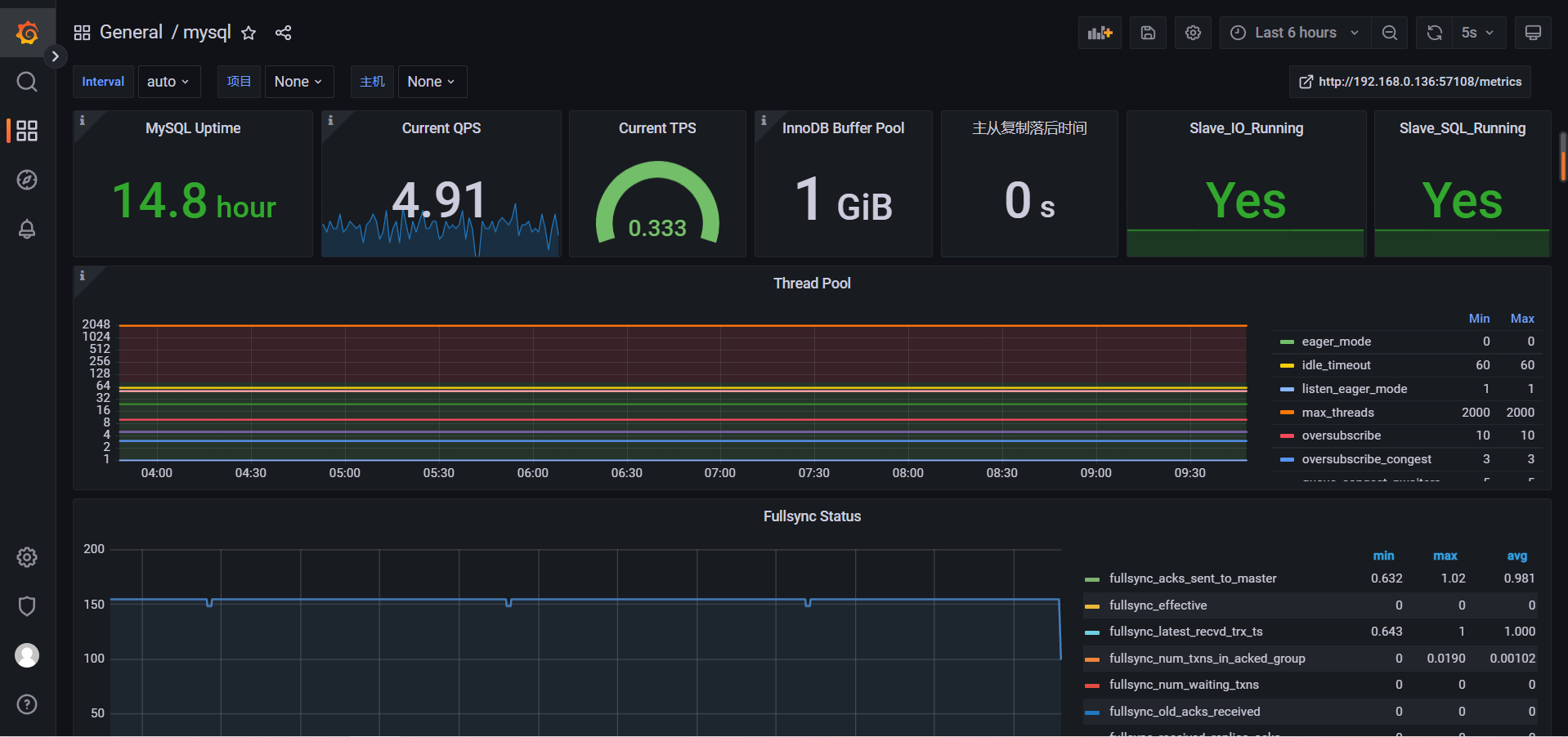
Task: Change color of fullsync_num_waiting_txns swatch
Action: 1092,685
